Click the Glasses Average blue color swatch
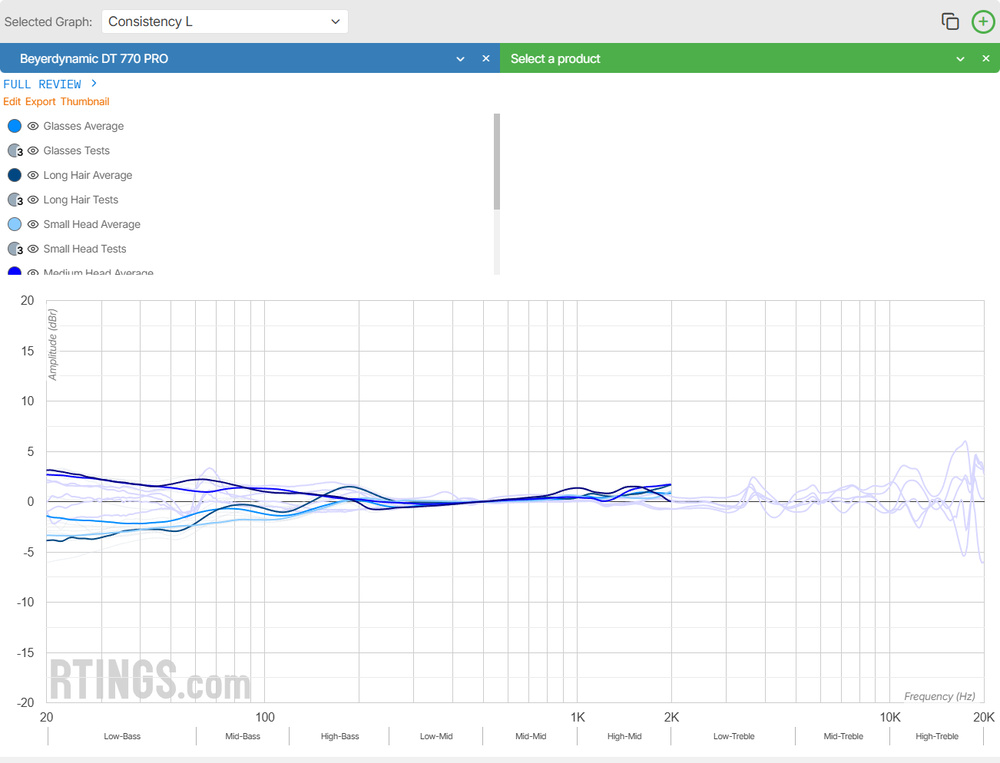The width and height of the screenshot is (1000, 763). point(15,127)
